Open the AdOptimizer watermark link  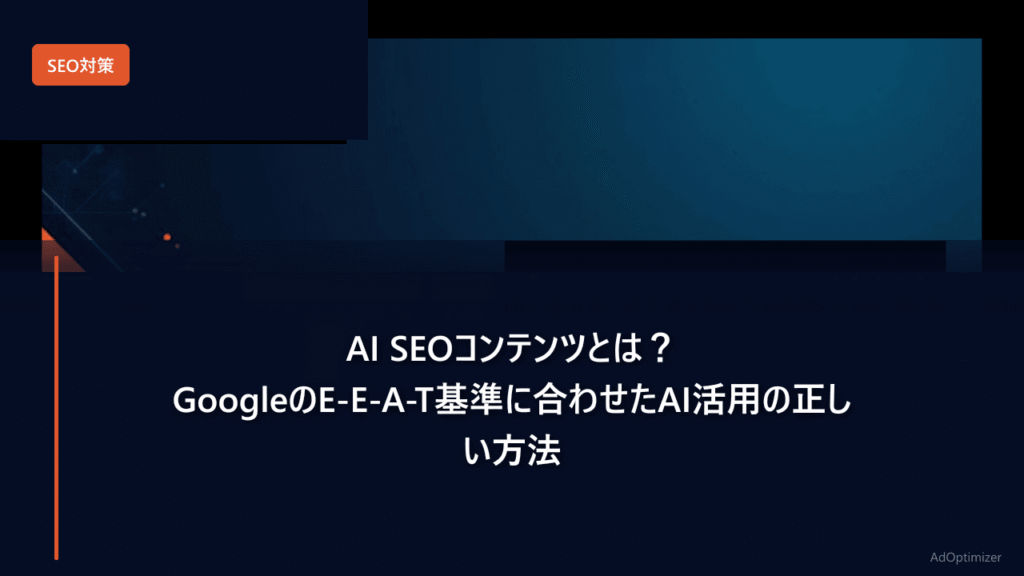pyautogui.click(x=965, y=557)
